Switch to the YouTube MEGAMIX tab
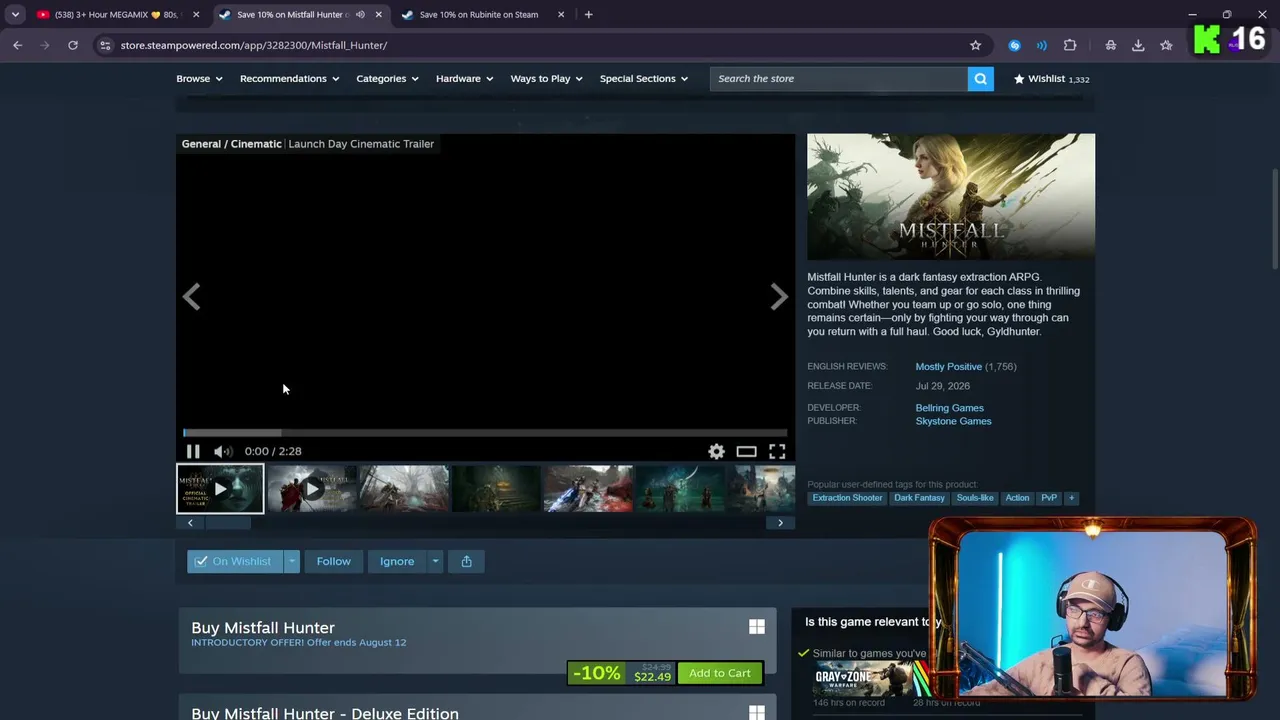This screenshot has height=720, width=1280. point(117,15)
